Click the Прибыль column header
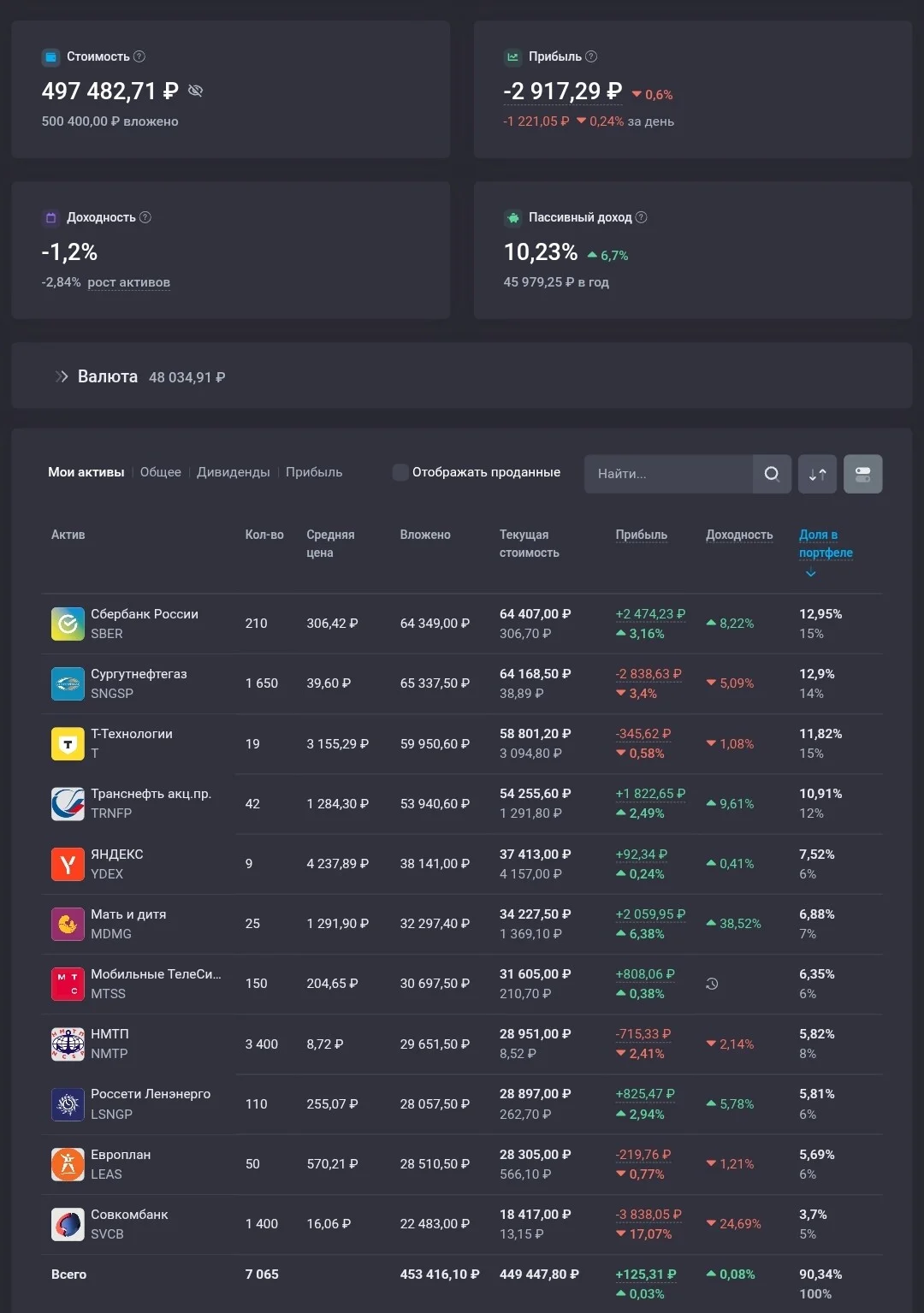 641,535
